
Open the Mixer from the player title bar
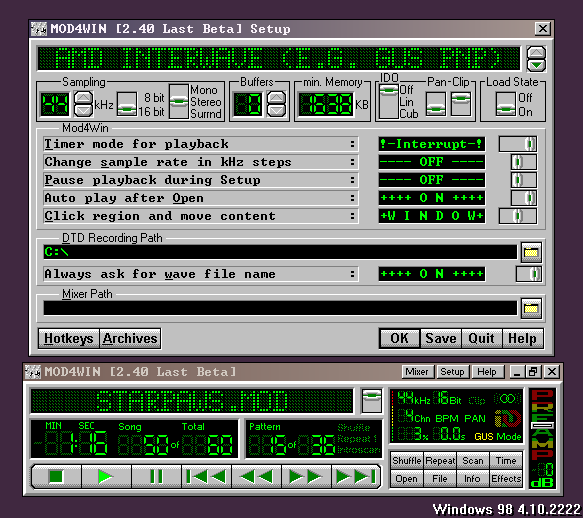click(x=417, y=371)
